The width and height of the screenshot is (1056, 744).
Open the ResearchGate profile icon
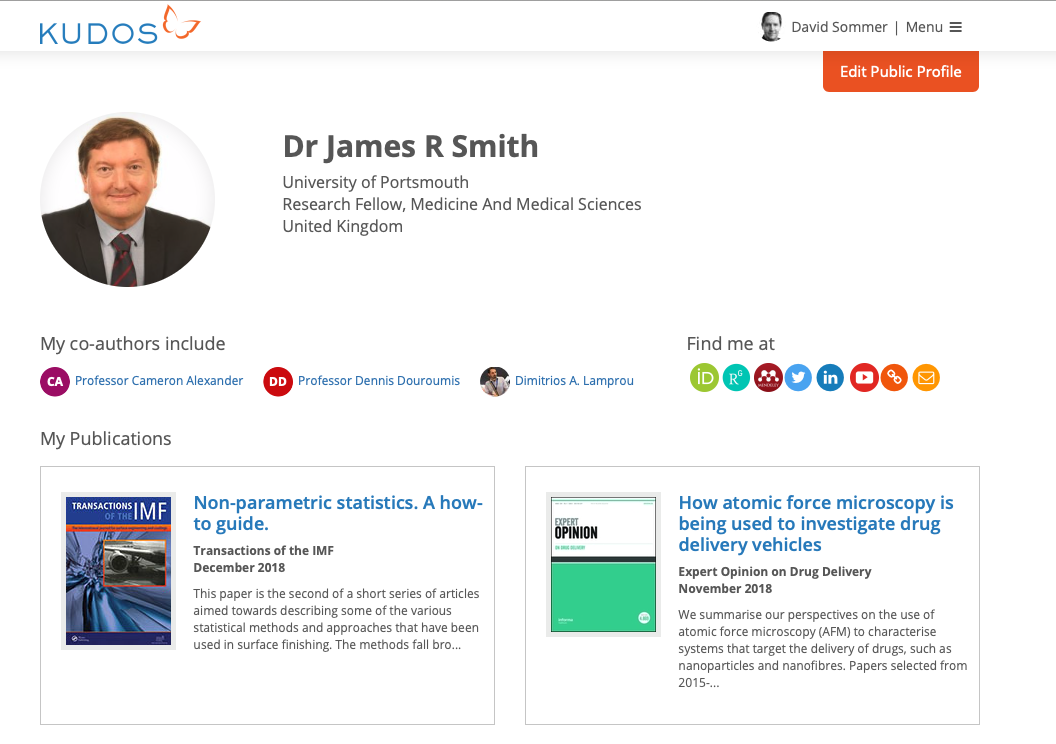pyautogui.click(x=736, y=378)
